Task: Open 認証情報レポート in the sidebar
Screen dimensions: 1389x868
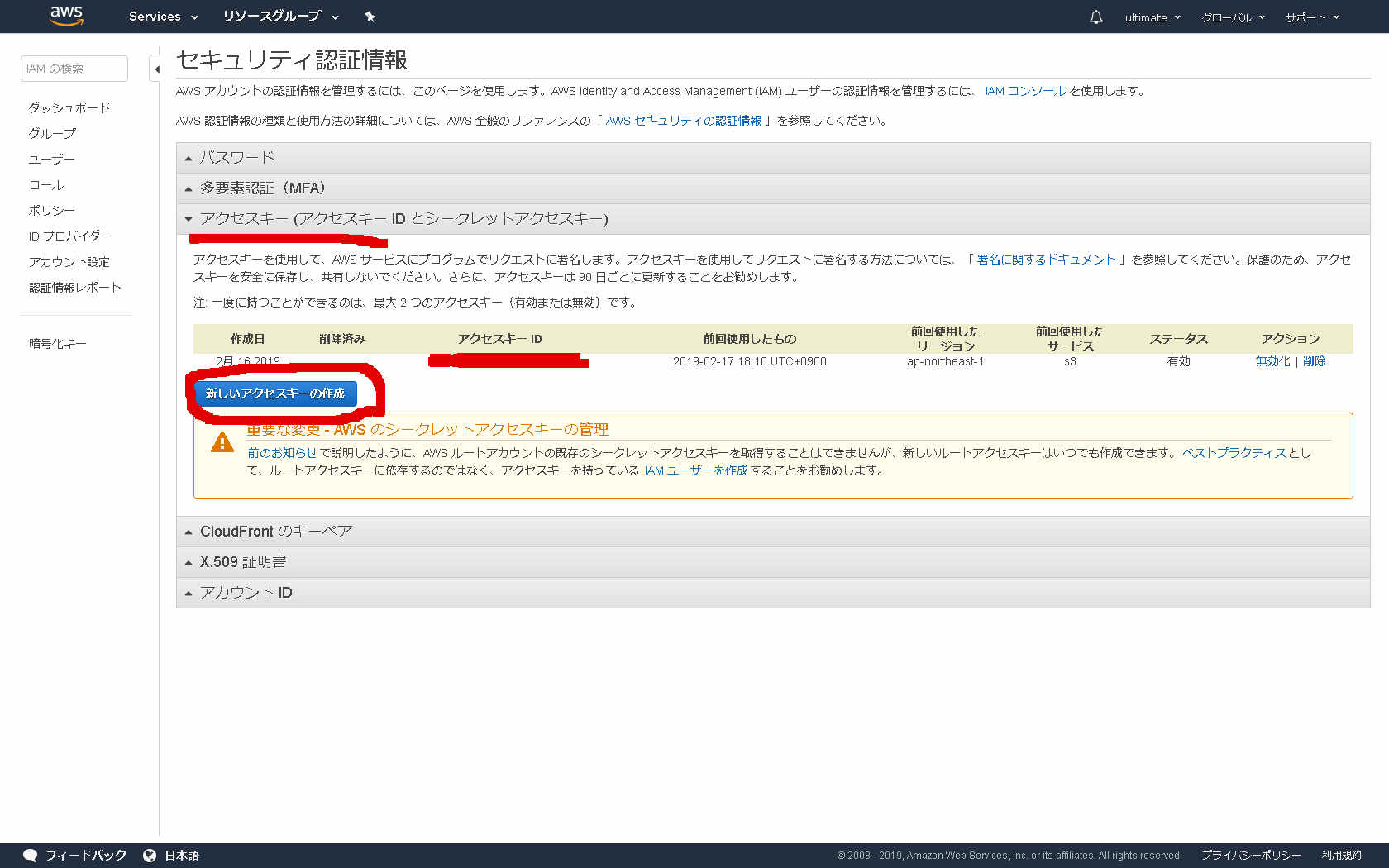Action: (x=75, y=288)
